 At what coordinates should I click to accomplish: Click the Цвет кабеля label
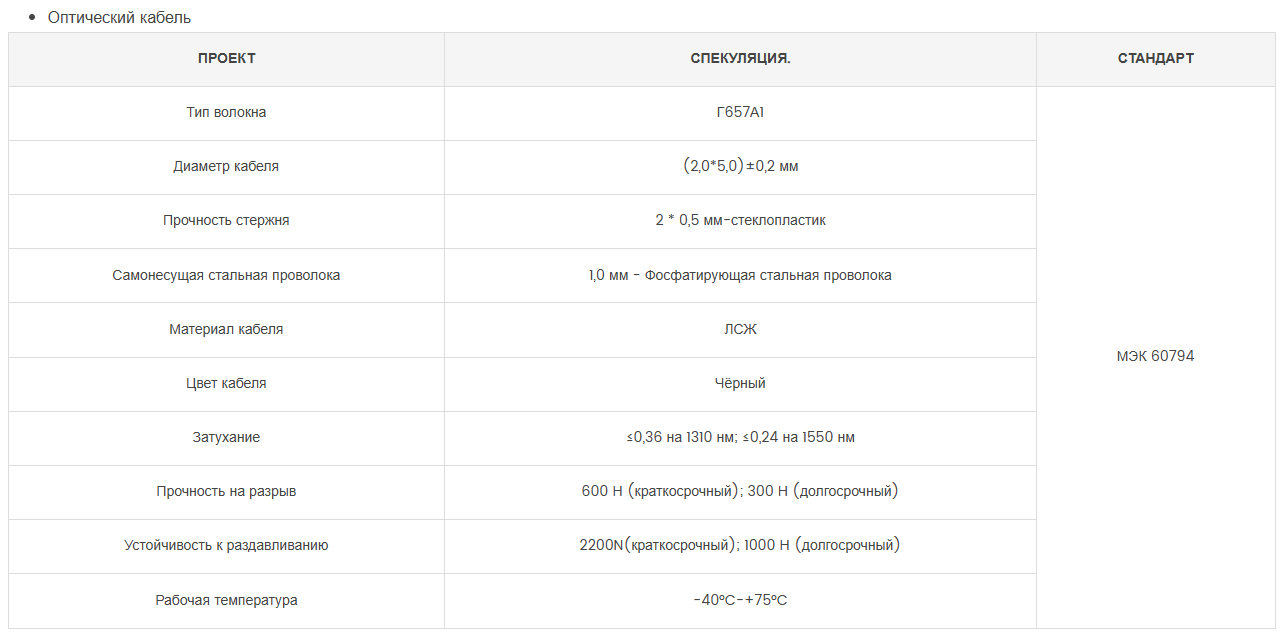point(226,383)
